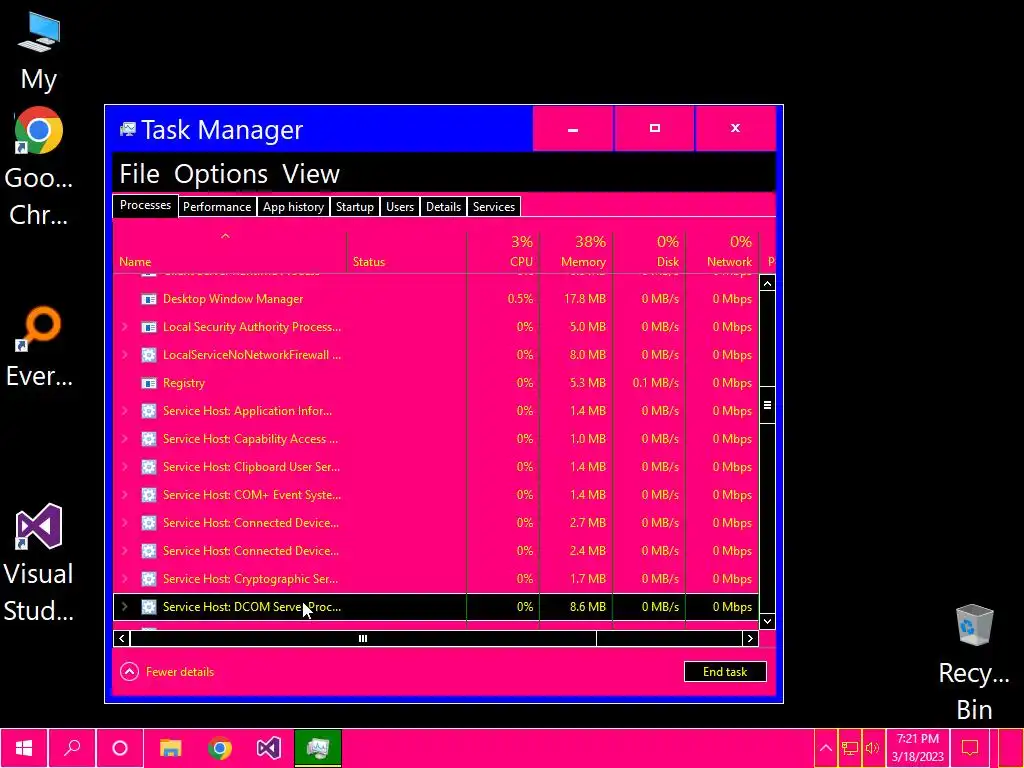Click the Service Host: DCOM Server Proc... gear icon
Viewport: 1024px width, 768px height.
(149, 607)
